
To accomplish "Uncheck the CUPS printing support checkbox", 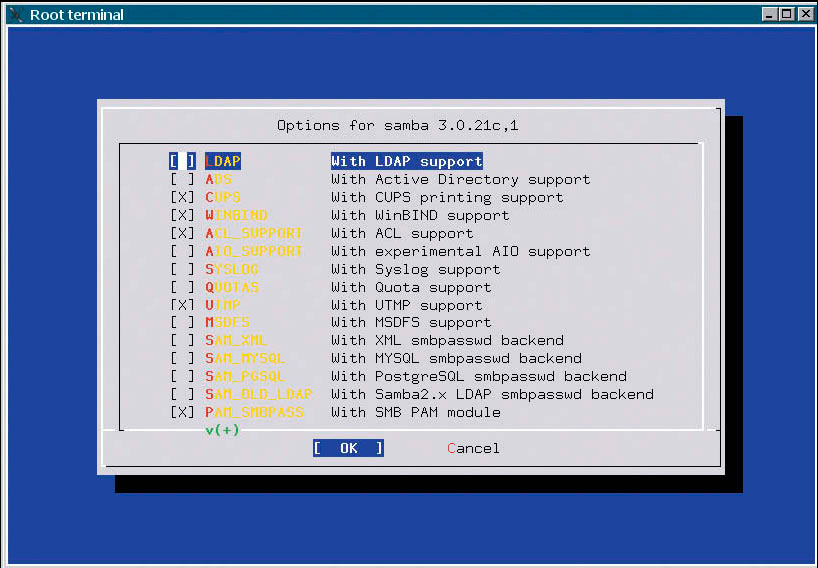I will [x=182, y=197].
